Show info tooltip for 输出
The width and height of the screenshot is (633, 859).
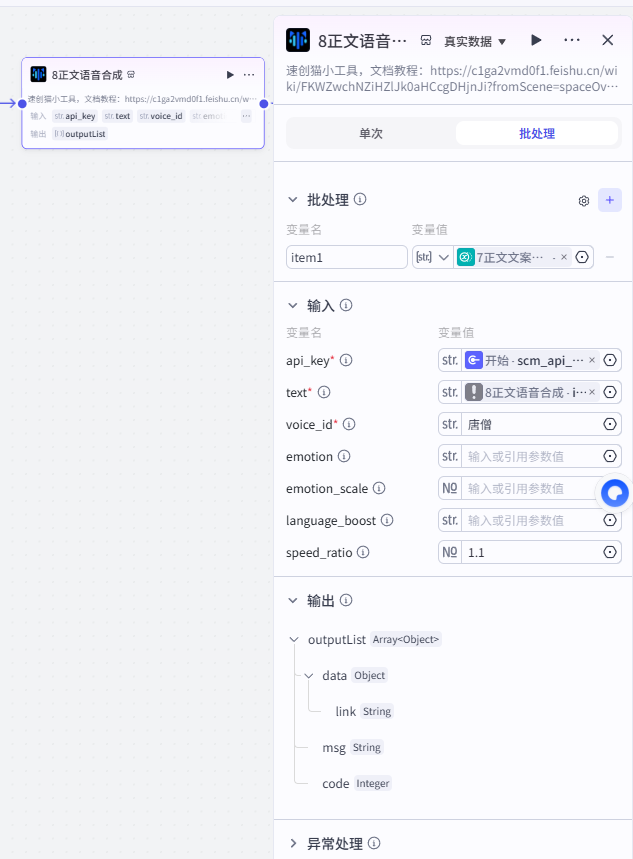(346, 600)
